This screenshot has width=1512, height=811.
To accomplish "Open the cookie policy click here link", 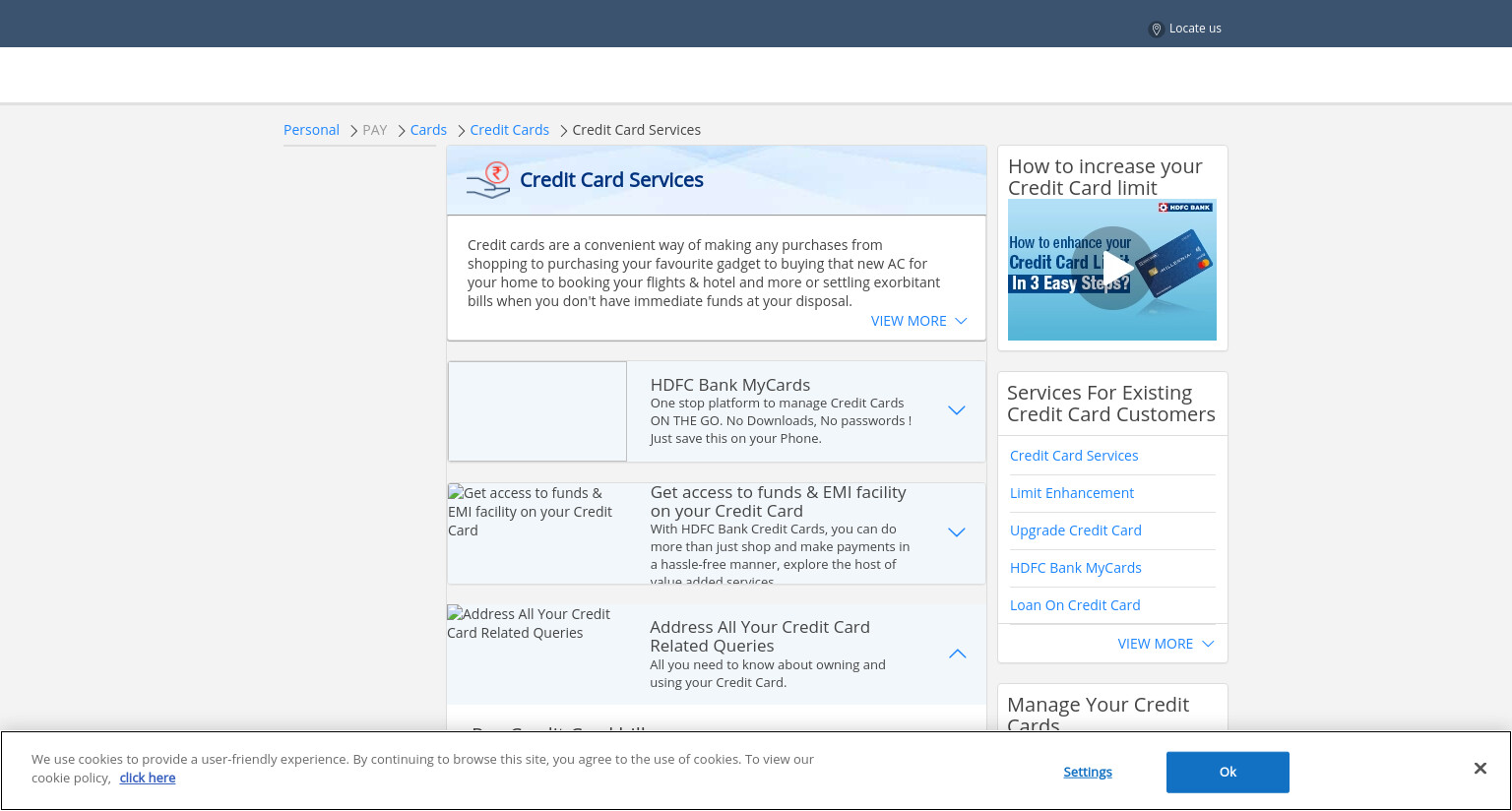I will [148, 778].
